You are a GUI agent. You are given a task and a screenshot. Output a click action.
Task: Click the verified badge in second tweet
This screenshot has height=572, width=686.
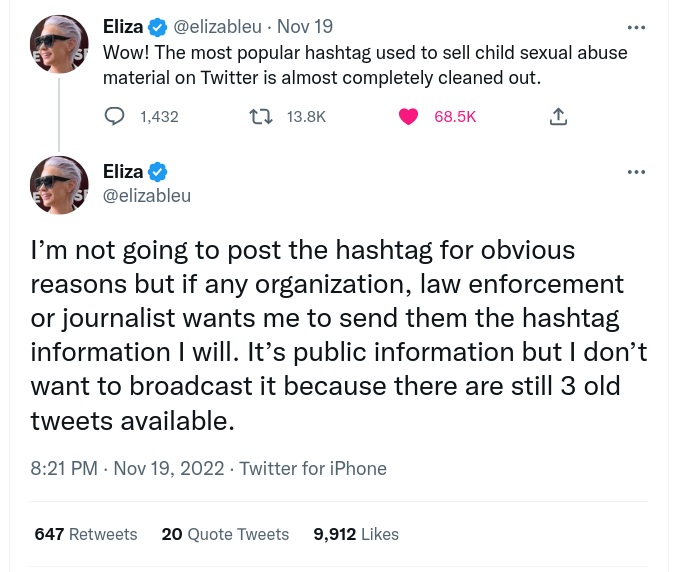[x=157, y=172]
